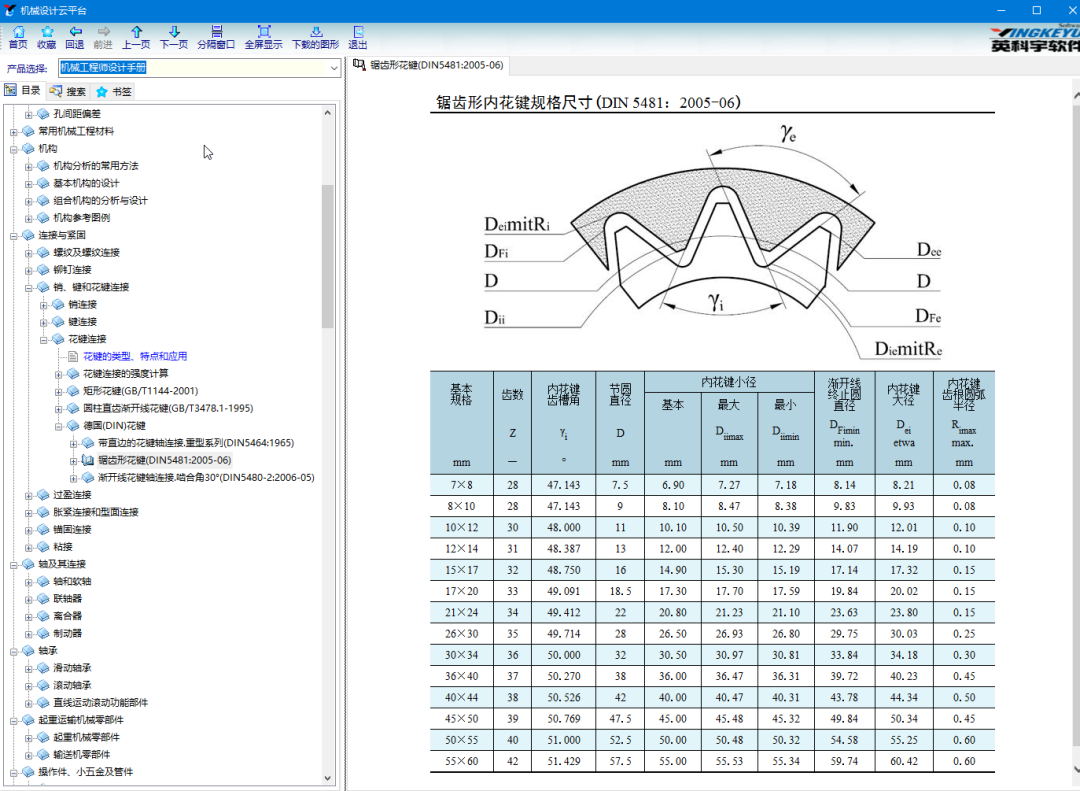This screenshot has height=791, width=1080.
Task: Open 下载的图形 downloaded graphics
Action: coord(315,37)
